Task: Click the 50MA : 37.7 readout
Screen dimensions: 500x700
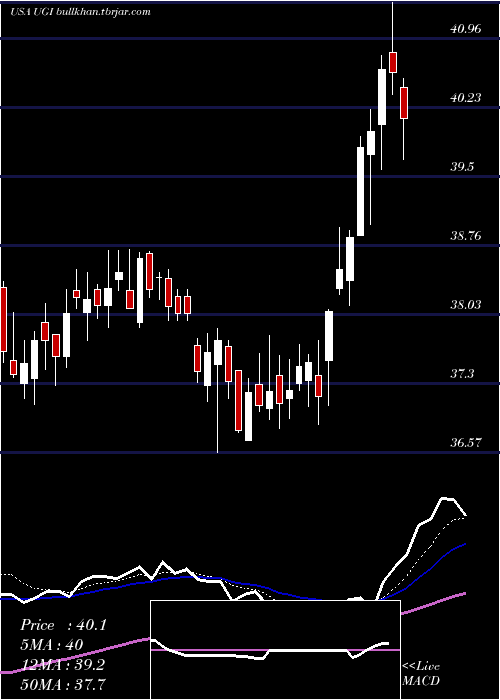Action: tap(62, 684)
